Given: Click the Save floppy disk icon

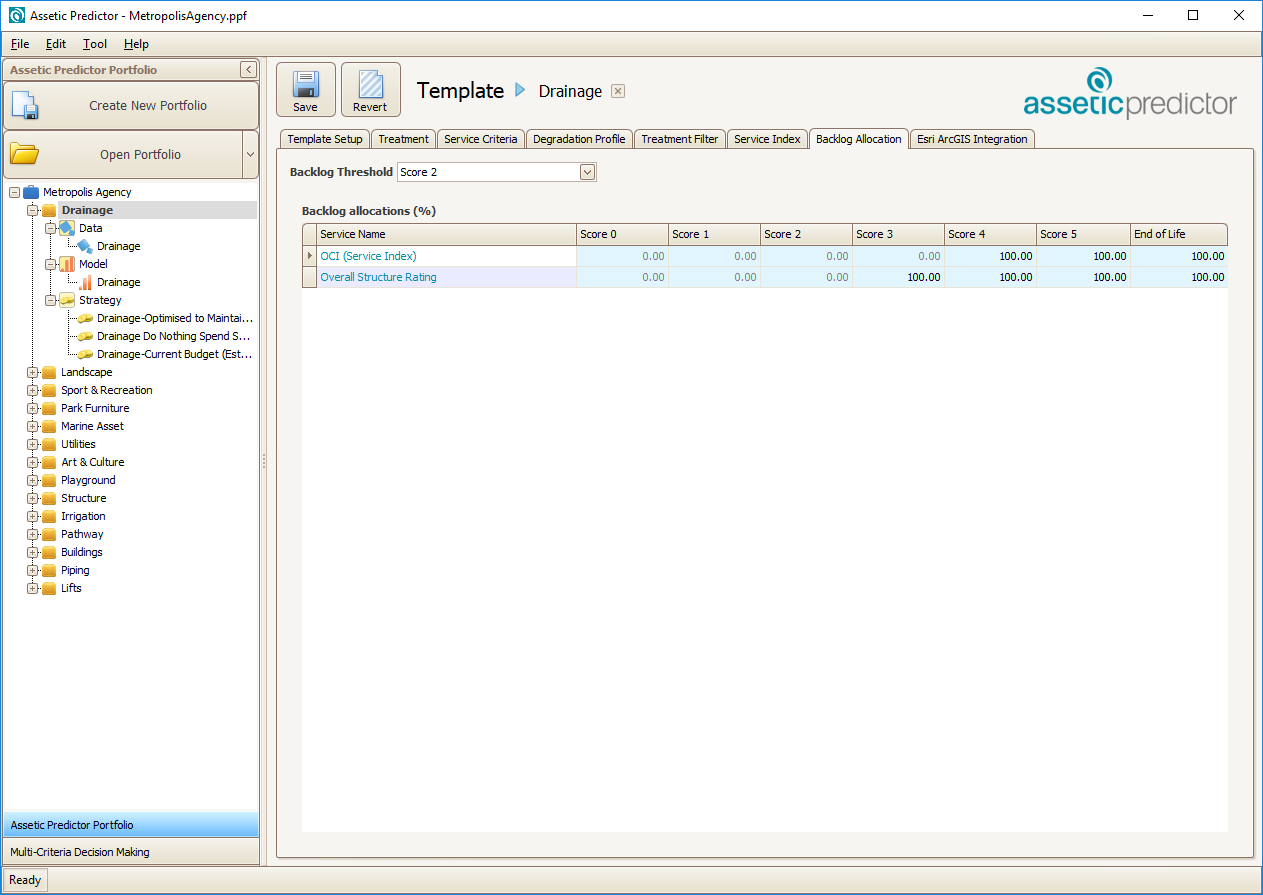Looking at the screenshot, I should click(305, 83).
